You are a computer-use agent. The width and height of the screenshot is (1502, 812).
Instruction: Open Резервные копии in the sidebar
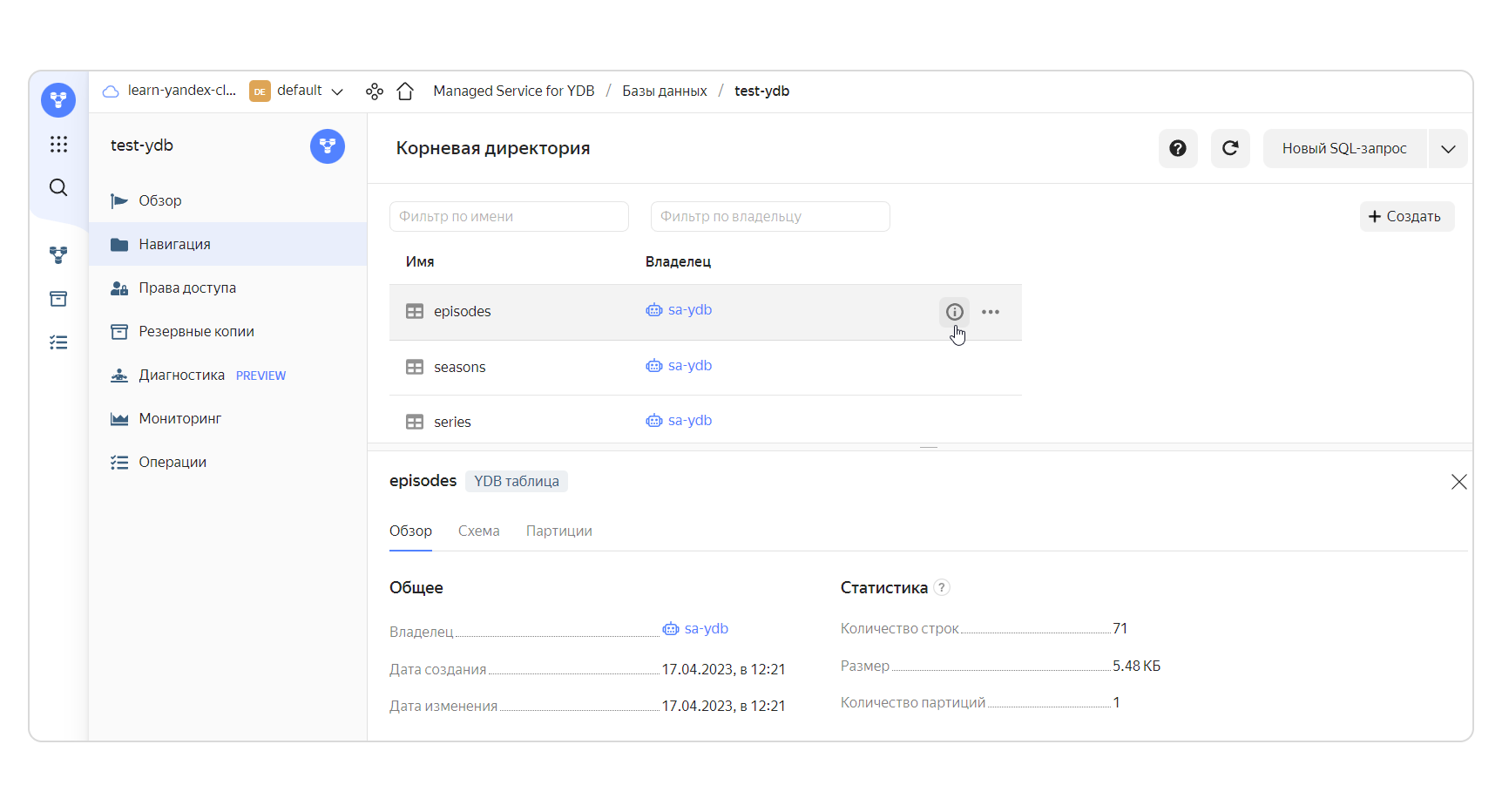pos(227,331)
